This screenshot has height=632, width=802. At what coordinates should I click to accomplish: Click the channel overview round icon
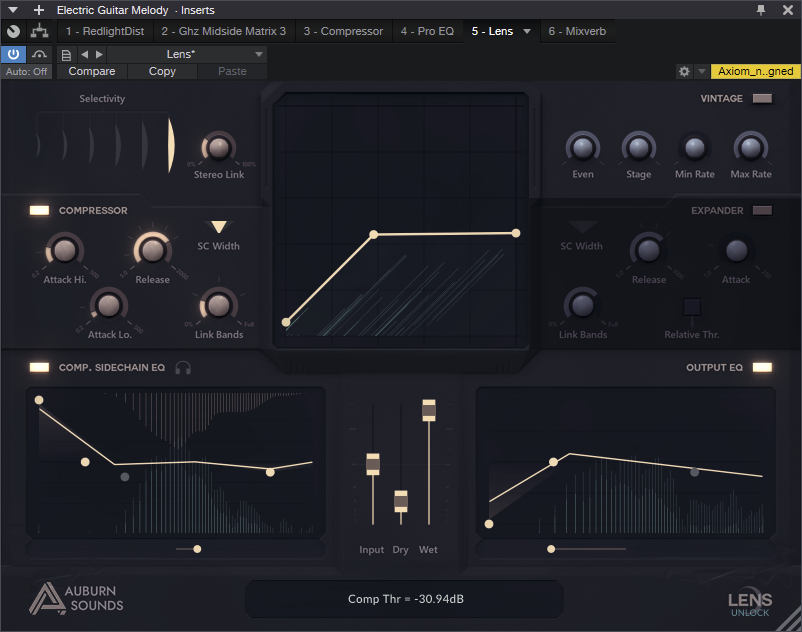[x=14, y=31]
